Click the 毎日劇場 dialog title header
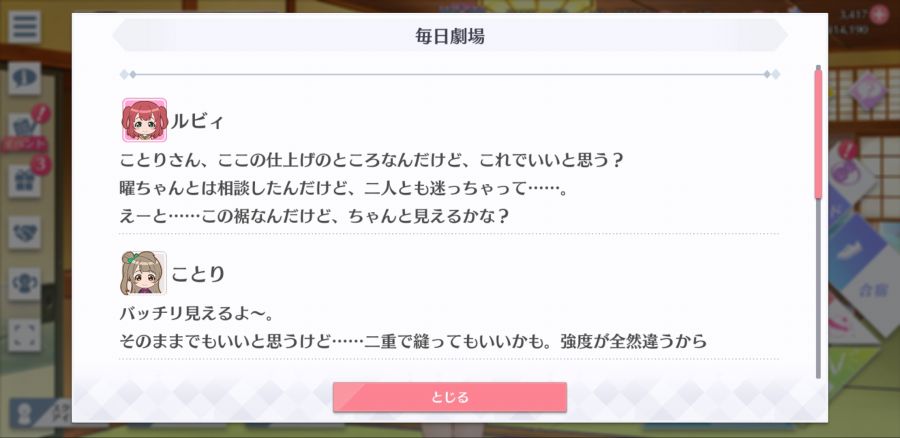900x438 pixels. tap(449, 36)
